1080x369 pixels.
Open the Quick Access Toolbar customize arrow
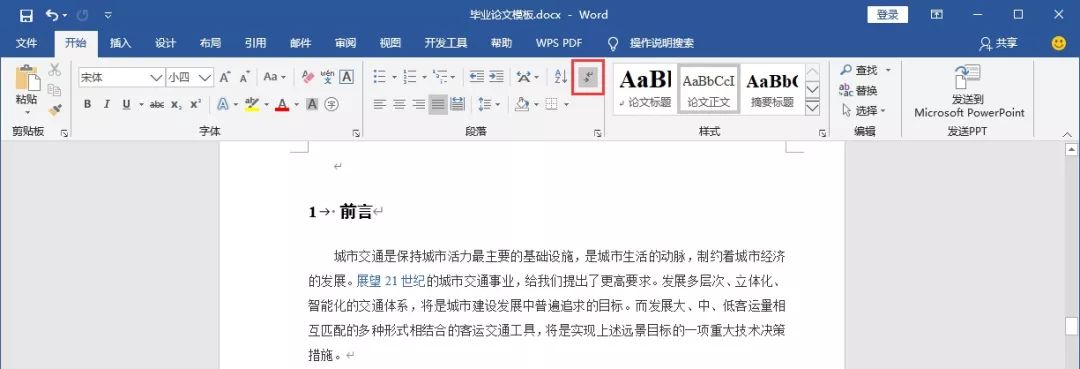point(108,14)
